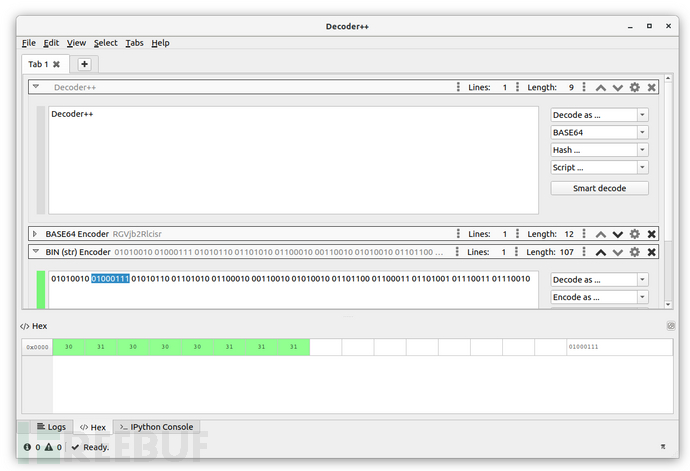Open the Hash ... dropdown
690x471 pixels.
click(x=599, y=150)
